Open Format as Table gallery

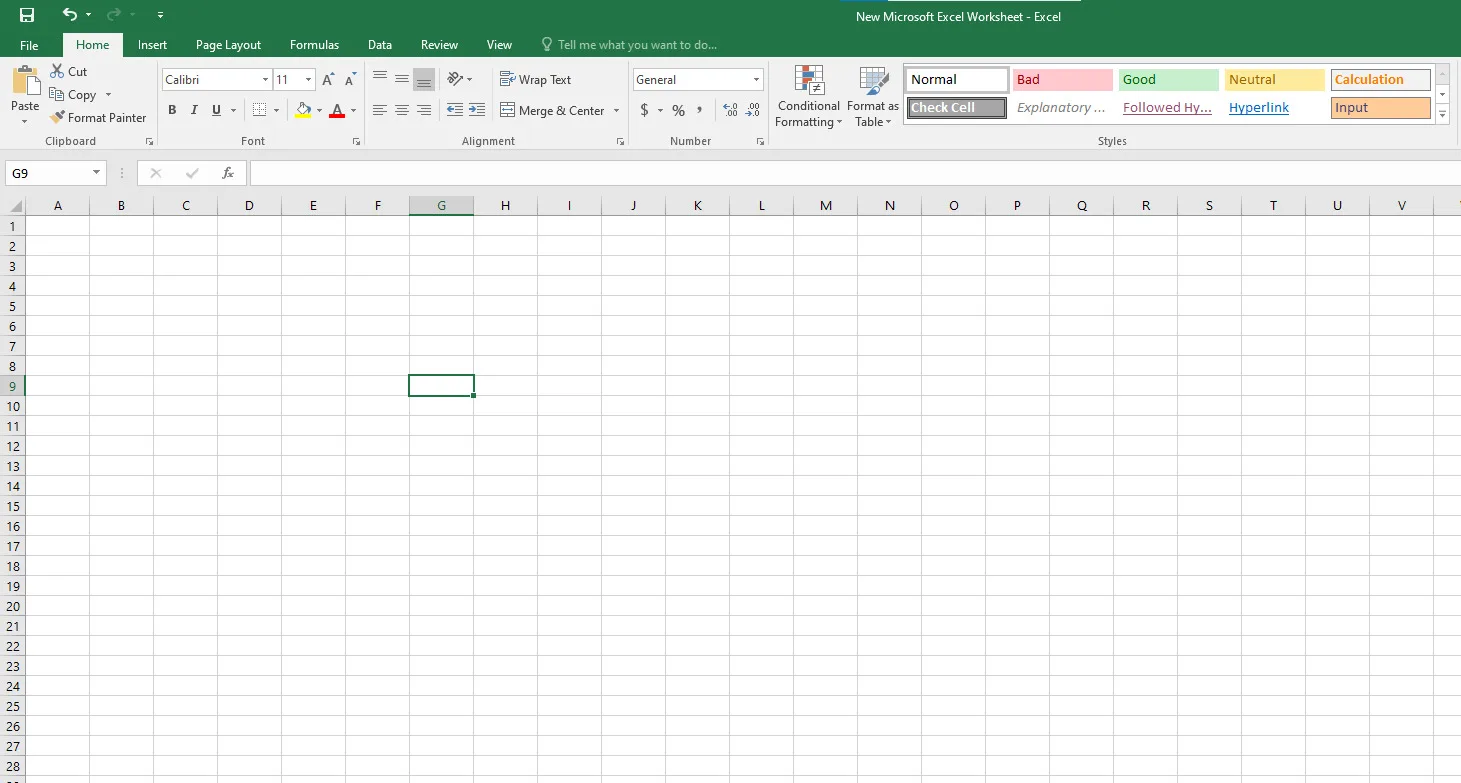coord(873,97)
